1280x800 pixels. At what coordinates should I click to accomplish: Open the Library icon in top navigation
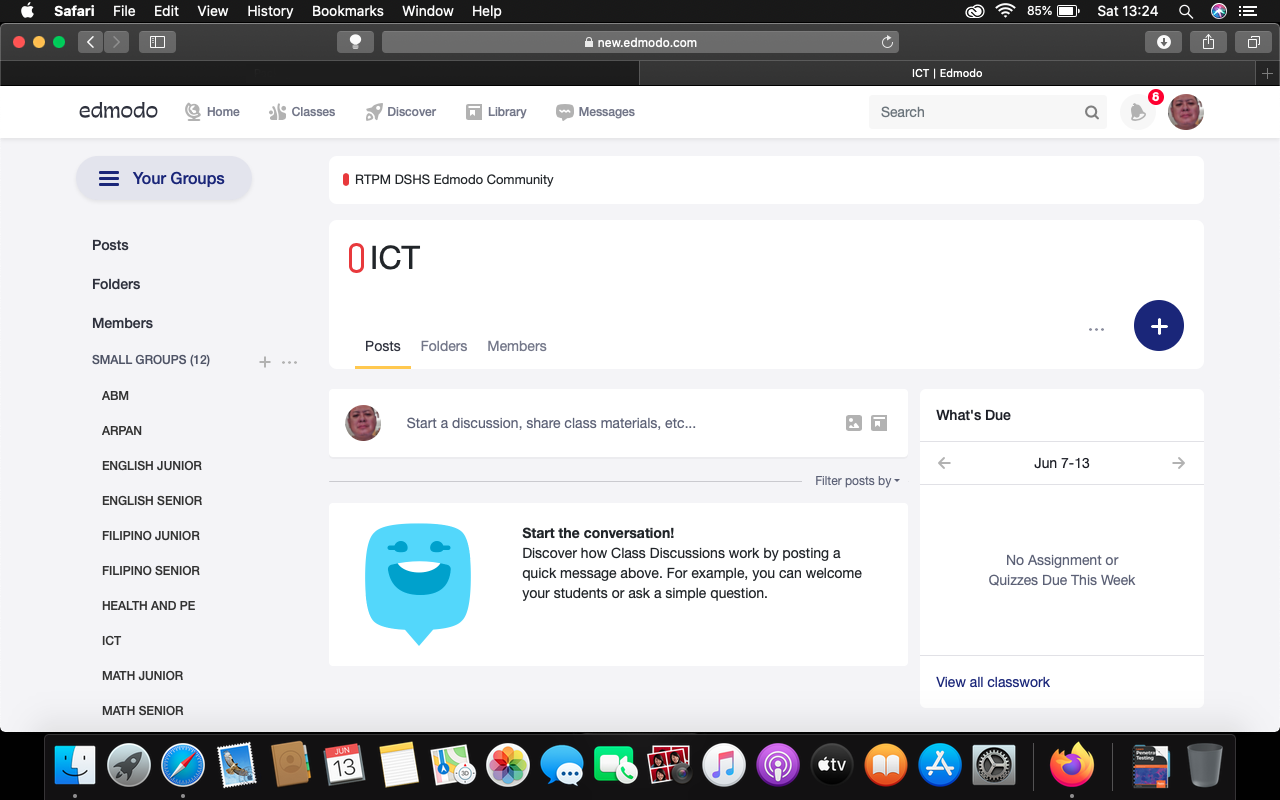474,111
